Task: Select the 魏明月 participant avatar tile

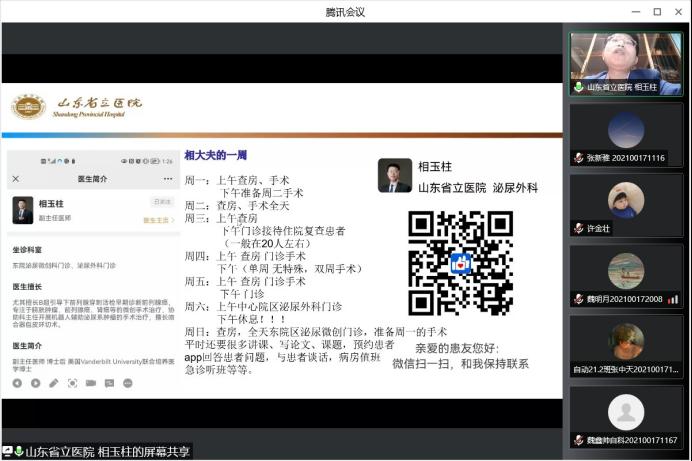Action: point(626,271)
